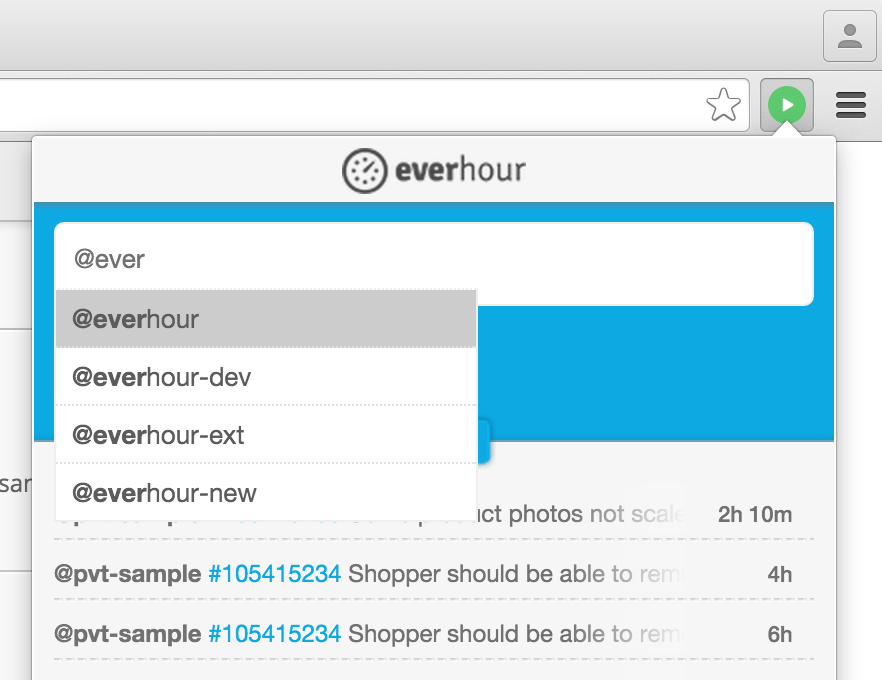Pick the @everhour-ext suggestion
882x680 pixels.
click(x=266, y=435)
